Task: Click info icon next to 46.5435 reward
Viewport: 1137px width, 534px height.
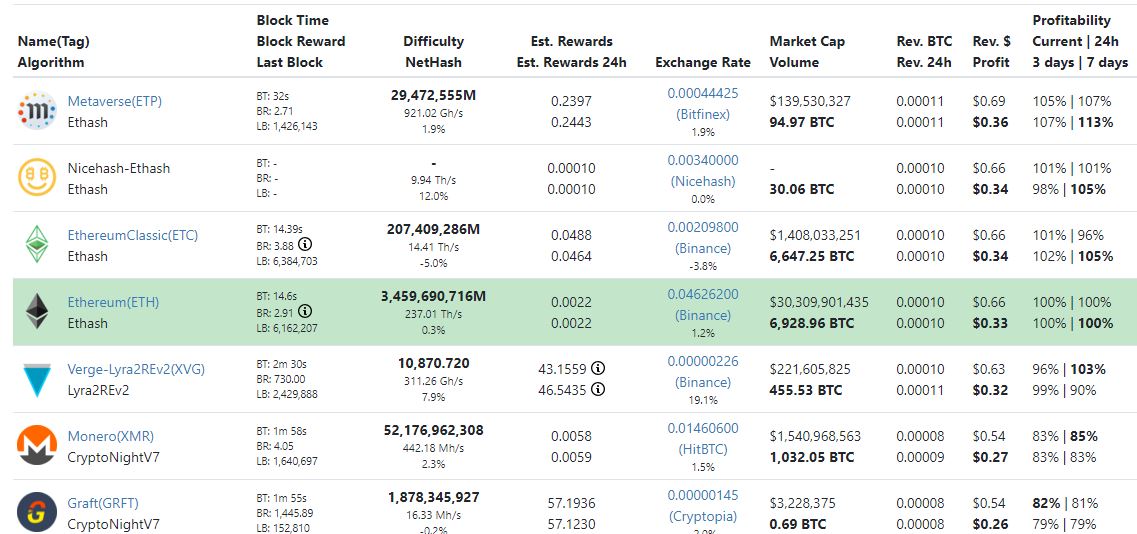Action: 598,390
